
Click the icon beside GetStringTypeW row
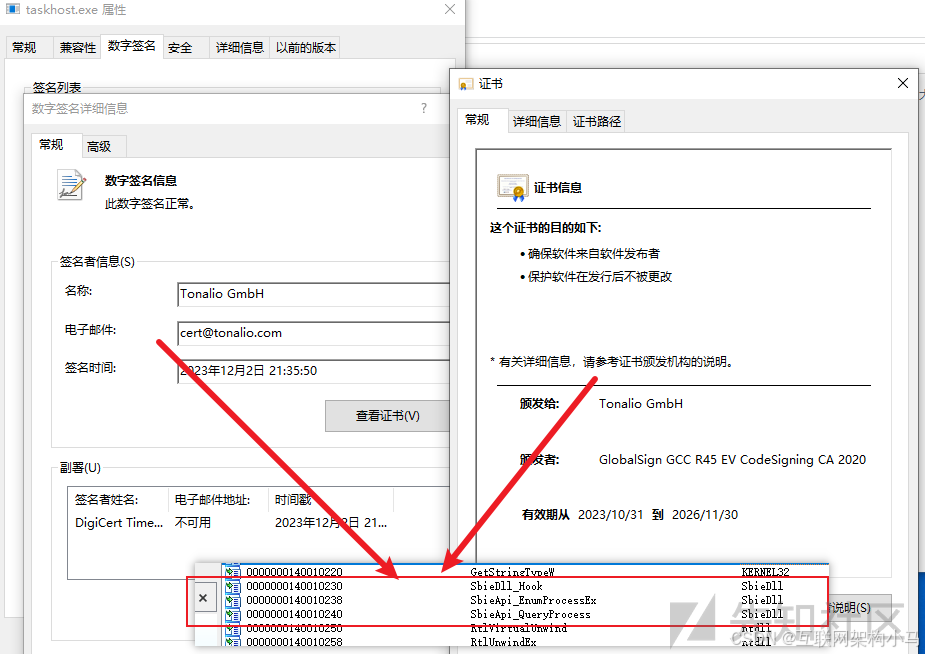click(x=233, y=571)
